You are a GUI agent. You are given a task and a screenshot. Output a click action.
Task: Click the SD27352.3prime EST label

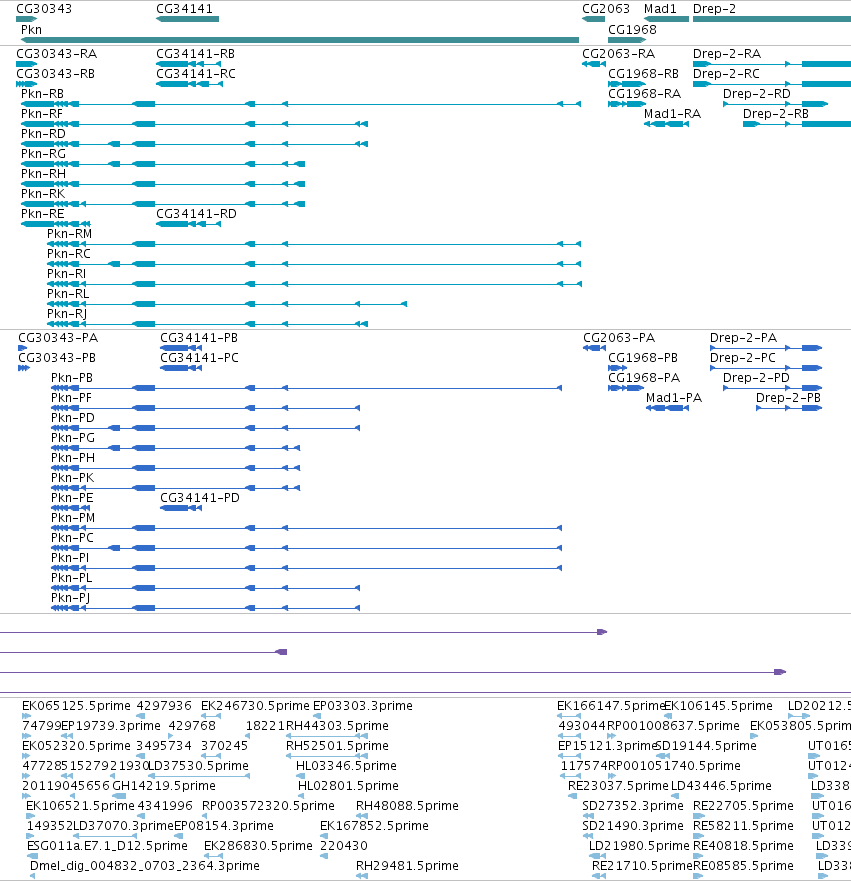(632, 806)
